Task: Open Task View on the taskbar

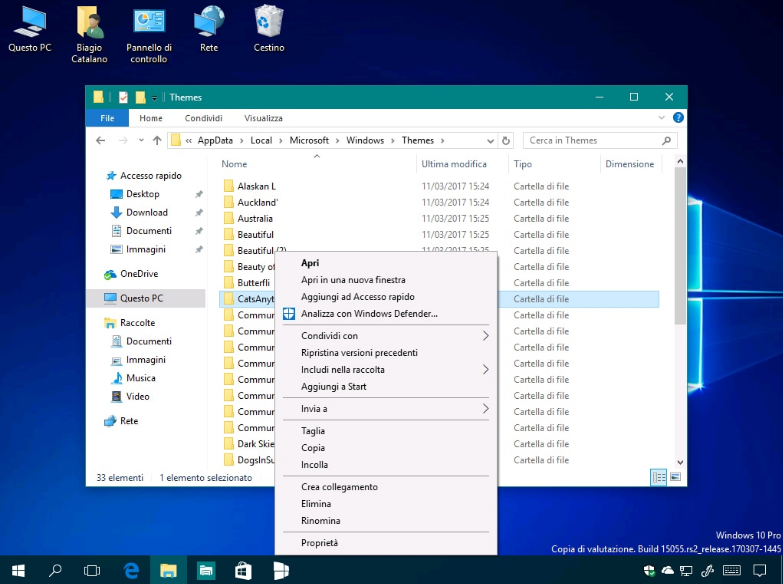Action: (92, 571)
